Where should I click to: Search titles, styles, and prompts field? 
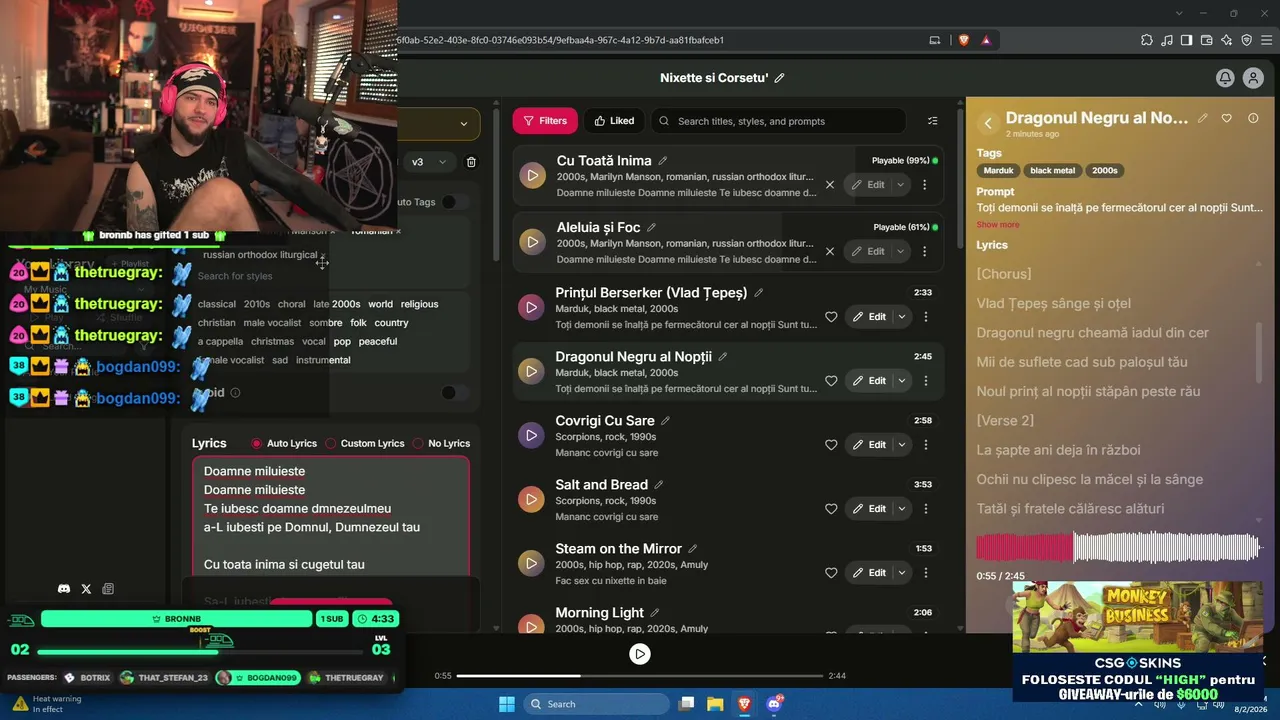[779, 121]
